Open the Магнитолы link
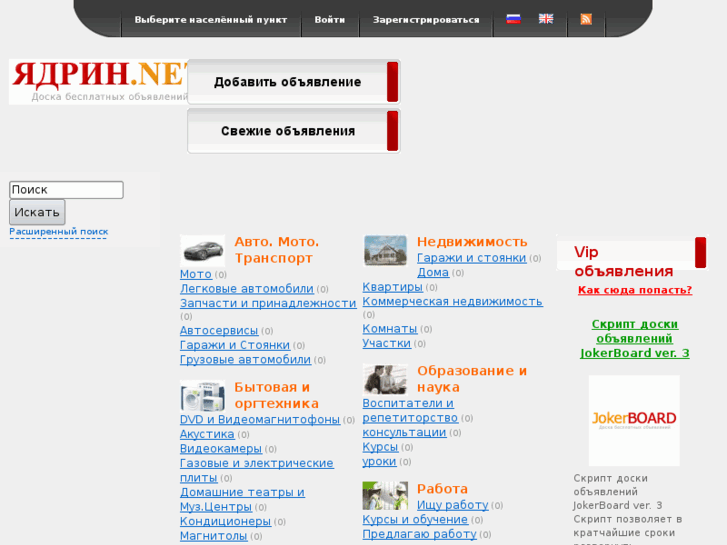This screenshot has width=727, height=545. (x=213, y=536)
